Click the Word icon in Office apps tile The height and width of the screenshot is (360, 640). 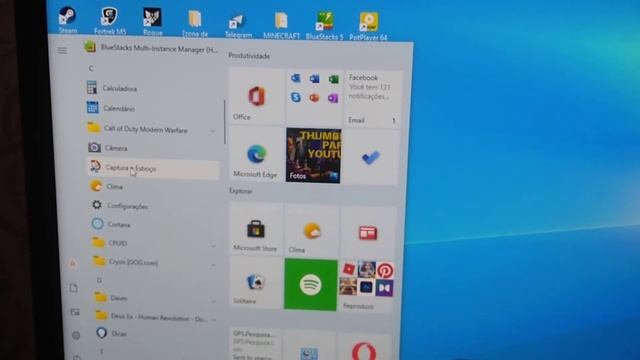[x=314, y=78]
